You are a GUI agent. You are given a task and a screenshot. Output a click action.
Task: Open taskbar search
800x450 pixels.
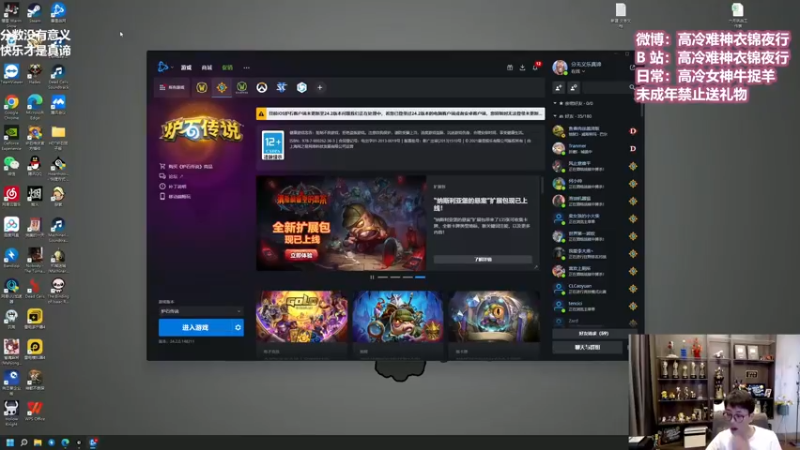23,442
